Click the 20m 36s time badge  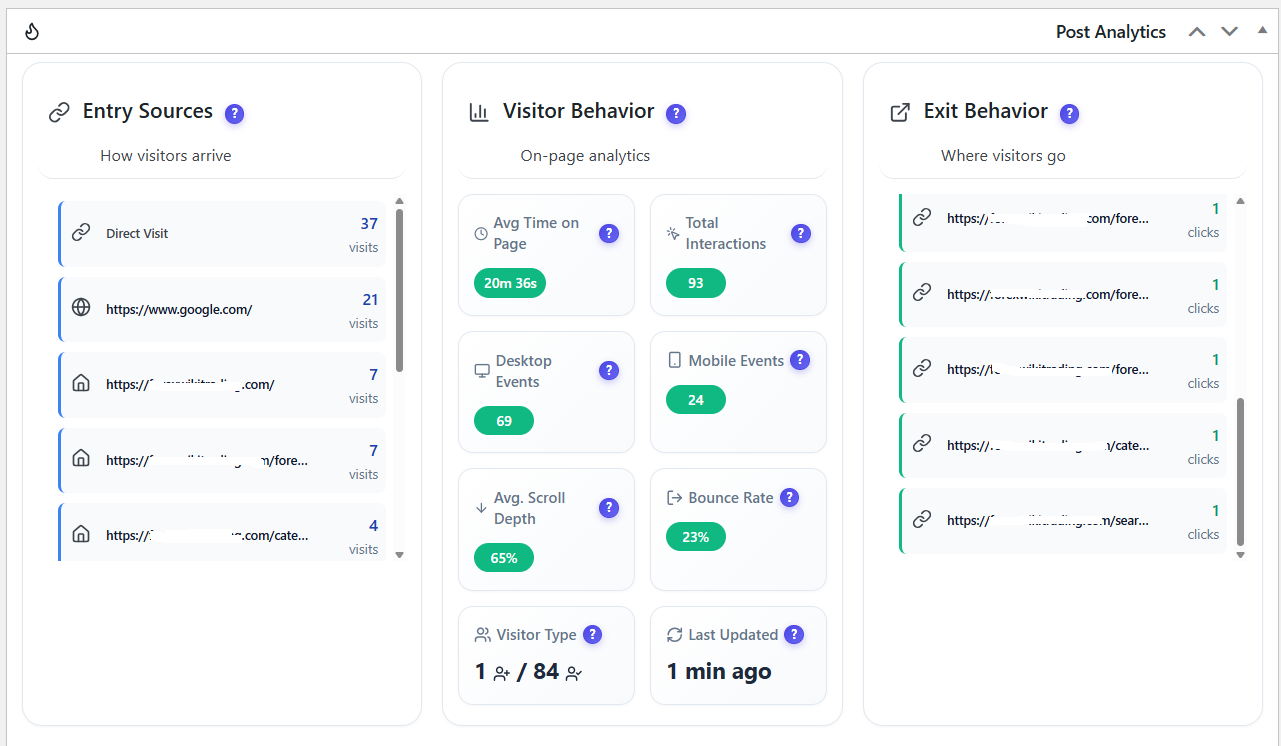(510, 283)
